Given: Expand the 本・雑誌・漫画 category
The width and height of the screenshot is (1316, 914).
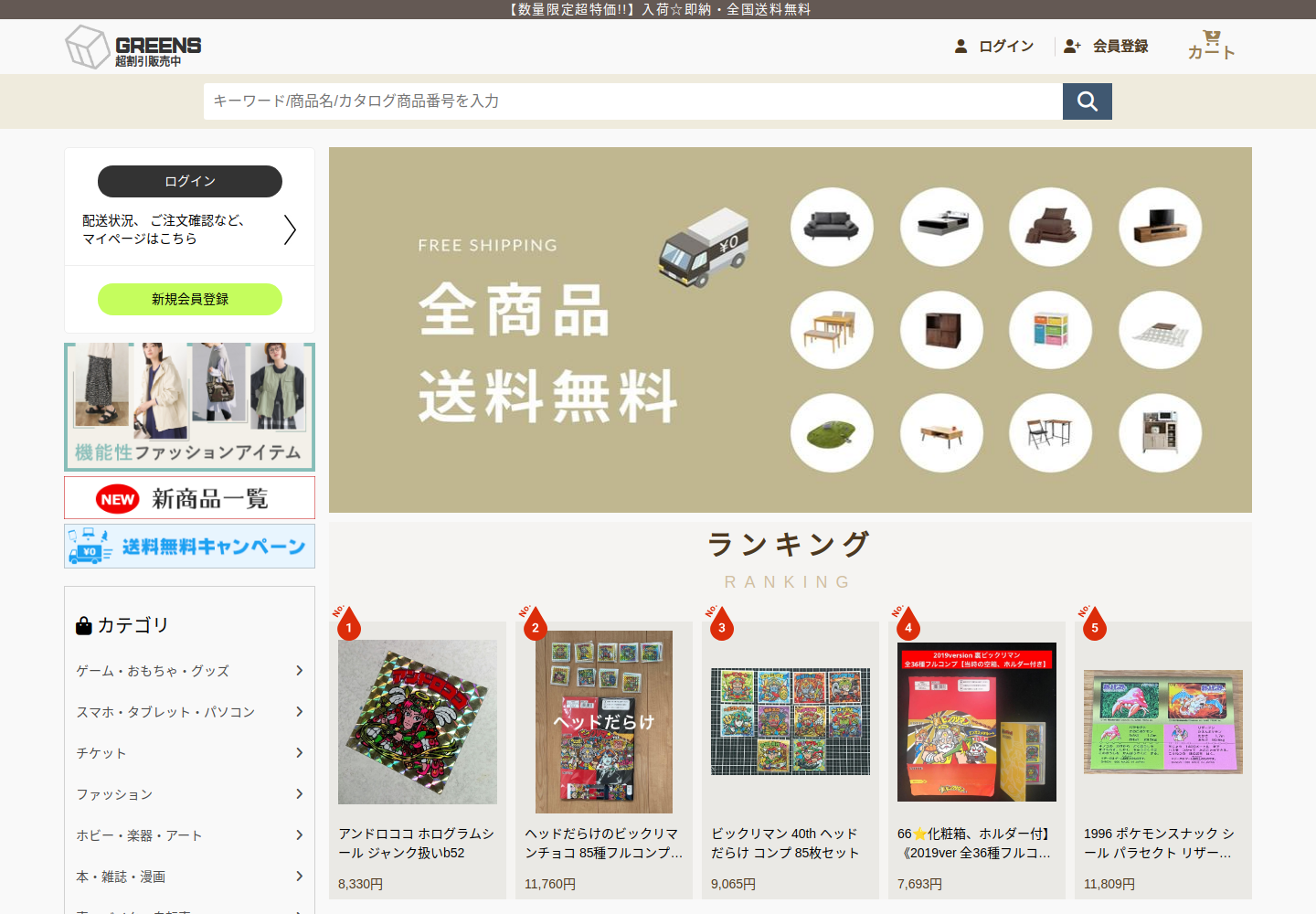Looking at the screenshot, I should 190,877.
